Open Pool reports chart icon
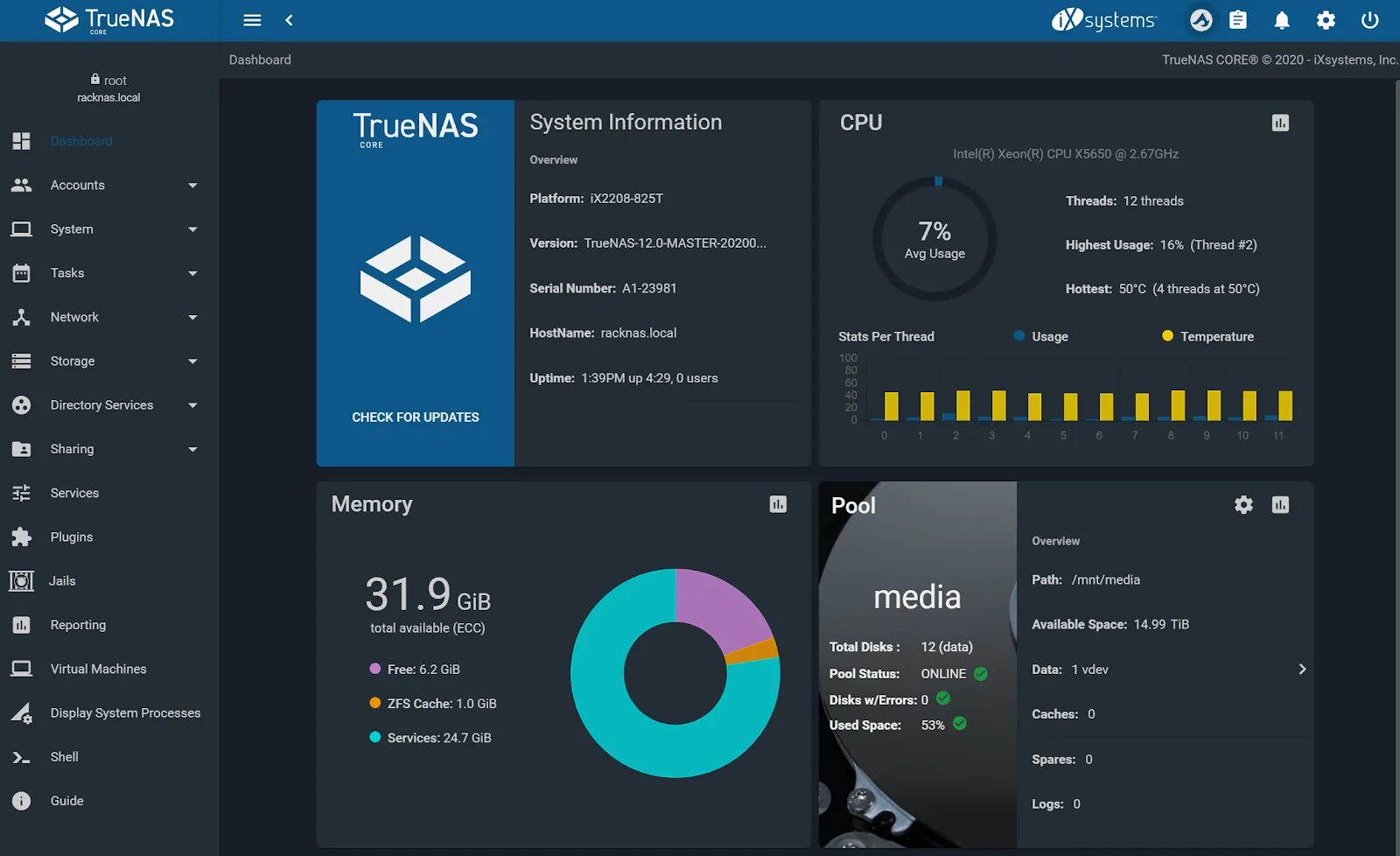 coord(1280,505)
